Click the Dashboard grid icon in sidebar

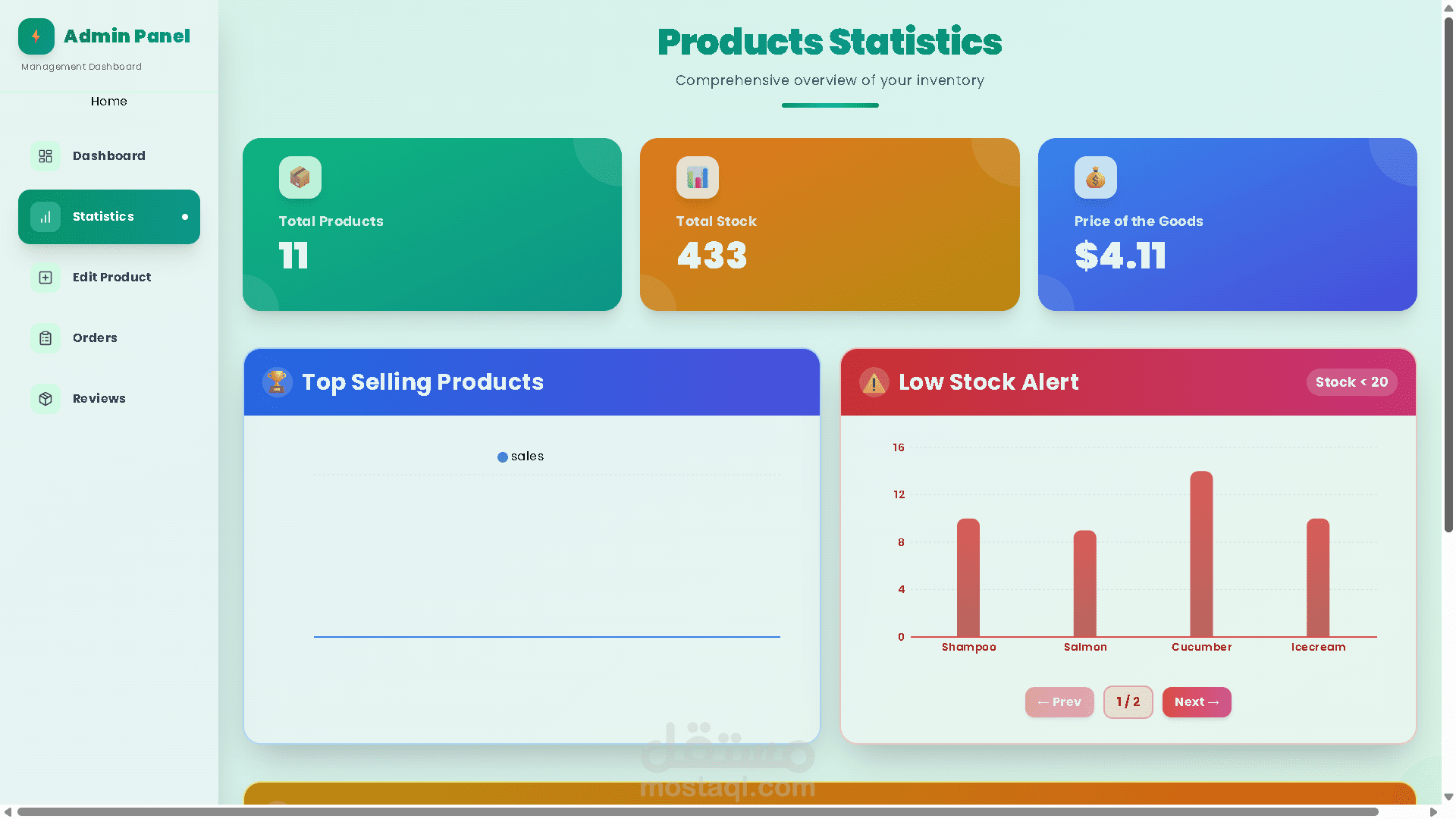[x=45, y=156]
